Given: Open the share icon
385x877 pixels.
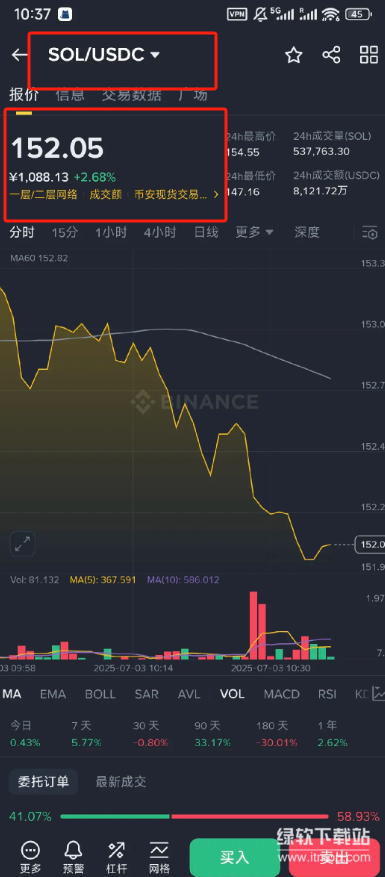Looking at the screenshot, I should coord(331,55).
